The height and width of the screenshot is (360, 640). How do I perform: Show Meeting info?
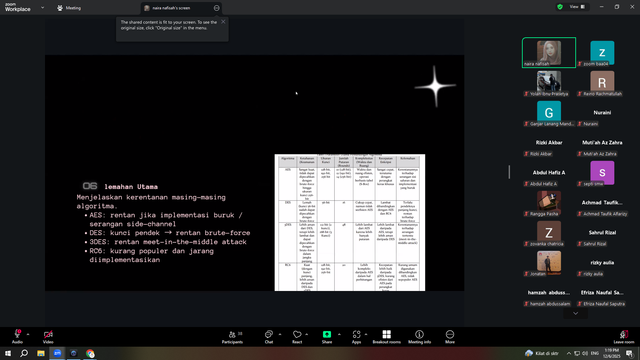pos(419,336)
